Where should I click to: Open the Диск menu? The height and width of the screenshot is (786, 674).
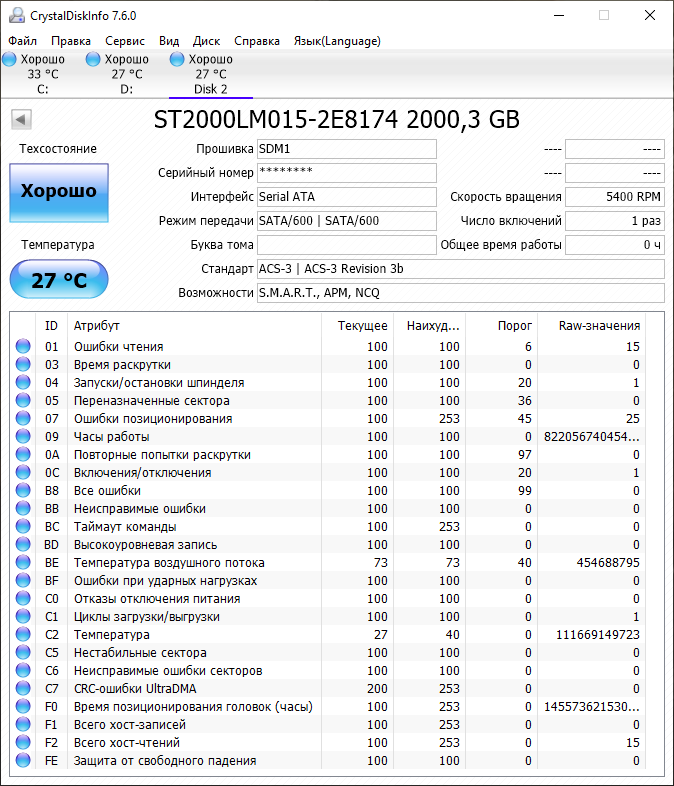coord(206,41)
